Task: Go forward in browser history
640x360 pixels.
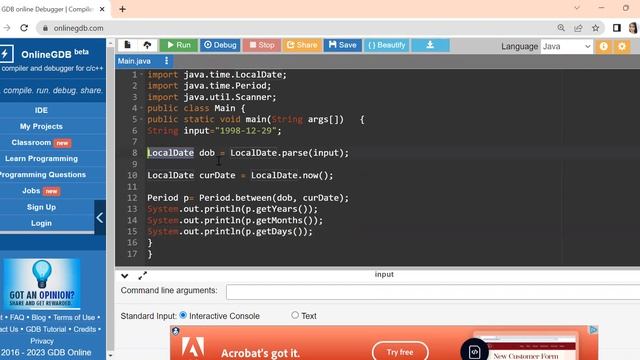Action: pyautogui.click(x=7, y=28)
